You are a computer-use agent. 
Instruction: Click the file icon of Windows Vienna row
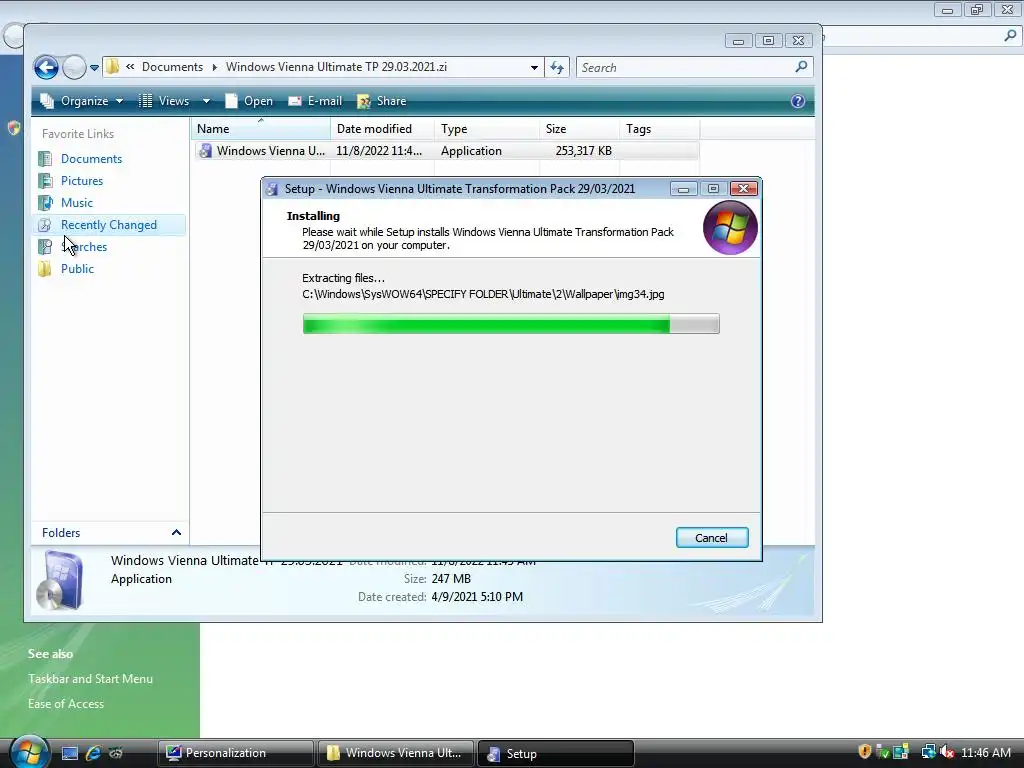(x=205, y=151)
